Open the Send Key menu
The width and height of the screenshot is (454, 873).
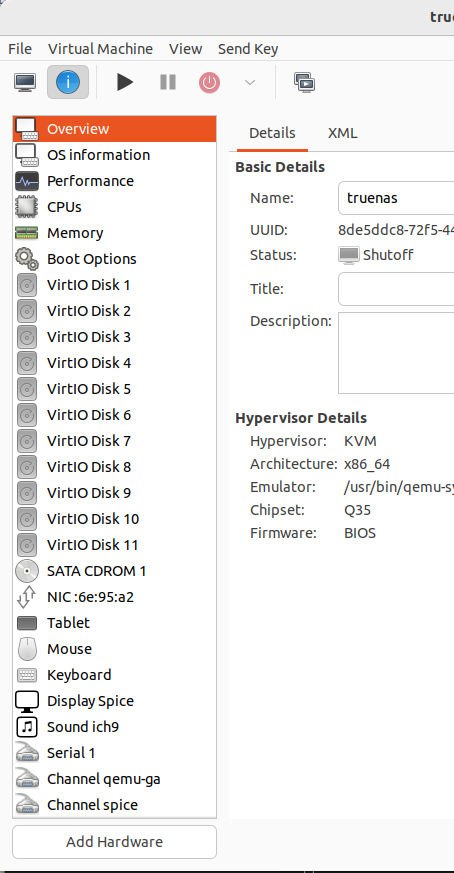click(x=248, y=49)
